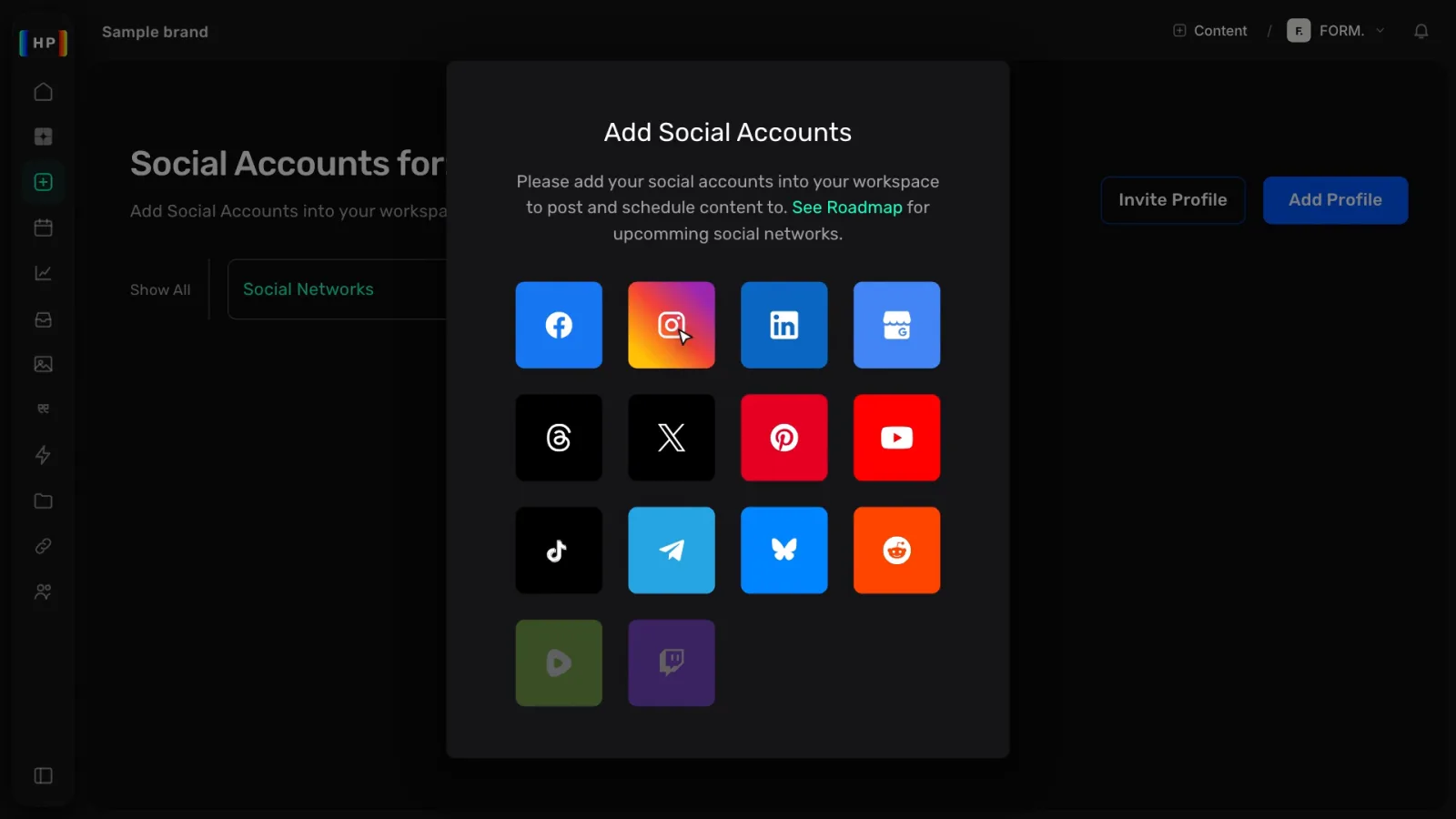Click the lightning bolt sidebar icon
Viewport: 1456px width, 819px height.
coord(43,455)
